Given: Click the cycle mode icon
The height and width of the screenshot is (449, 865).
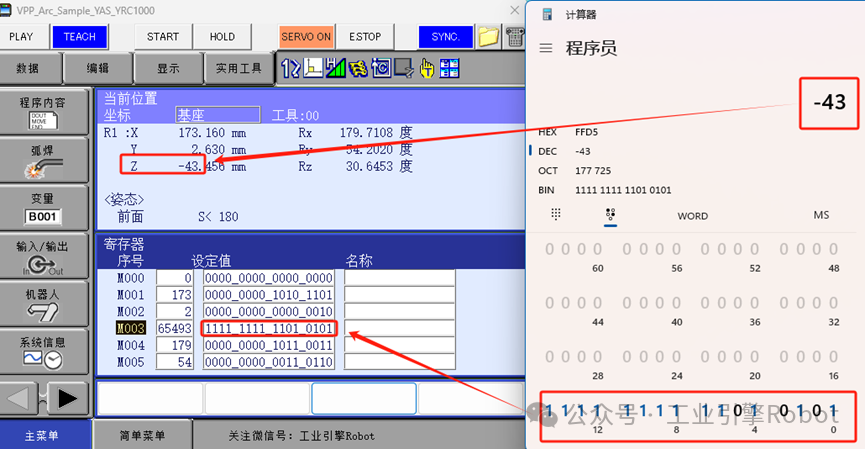Looking at the screenshot, I should [x=381, y=68].
